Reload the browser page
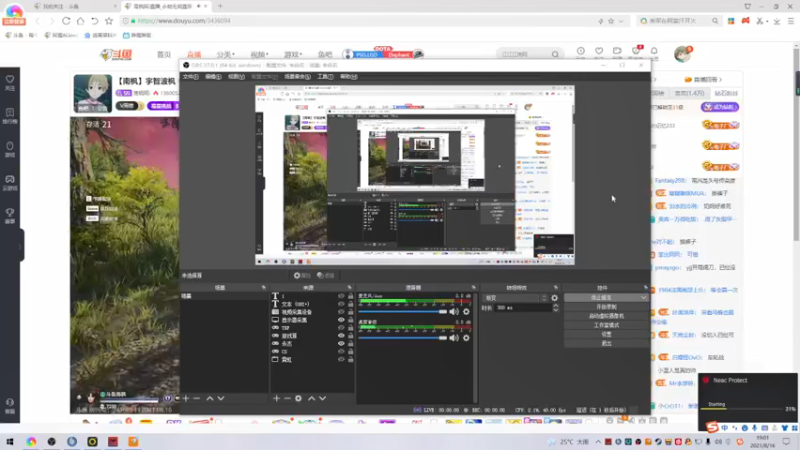 pos(66,21)
